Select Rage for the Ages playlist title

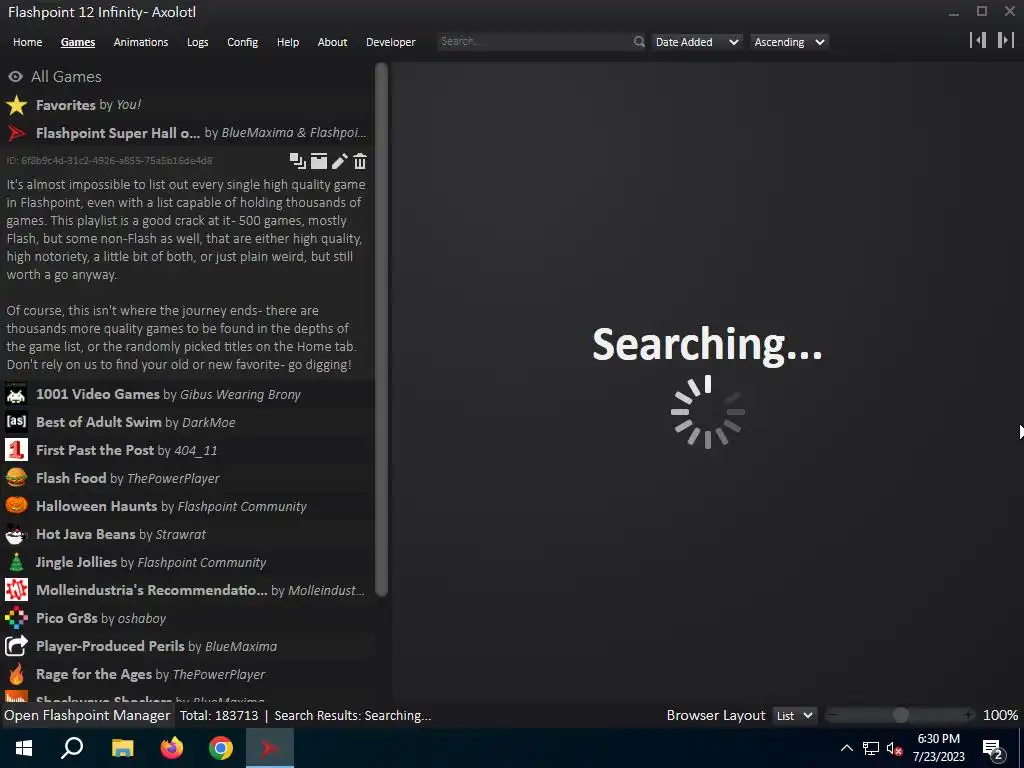click(x=93, y=675)
